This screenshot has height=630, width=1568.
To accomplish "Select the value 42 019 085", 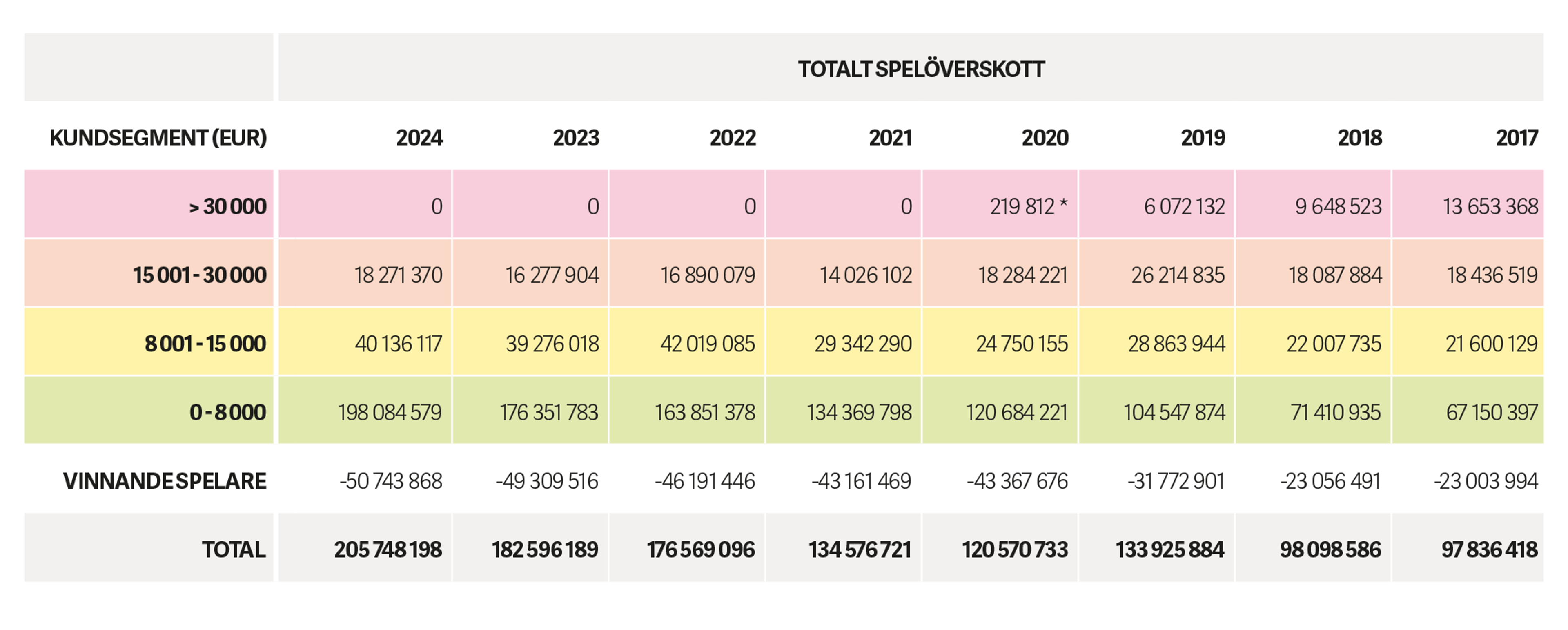I will click(x=707, y=344).
